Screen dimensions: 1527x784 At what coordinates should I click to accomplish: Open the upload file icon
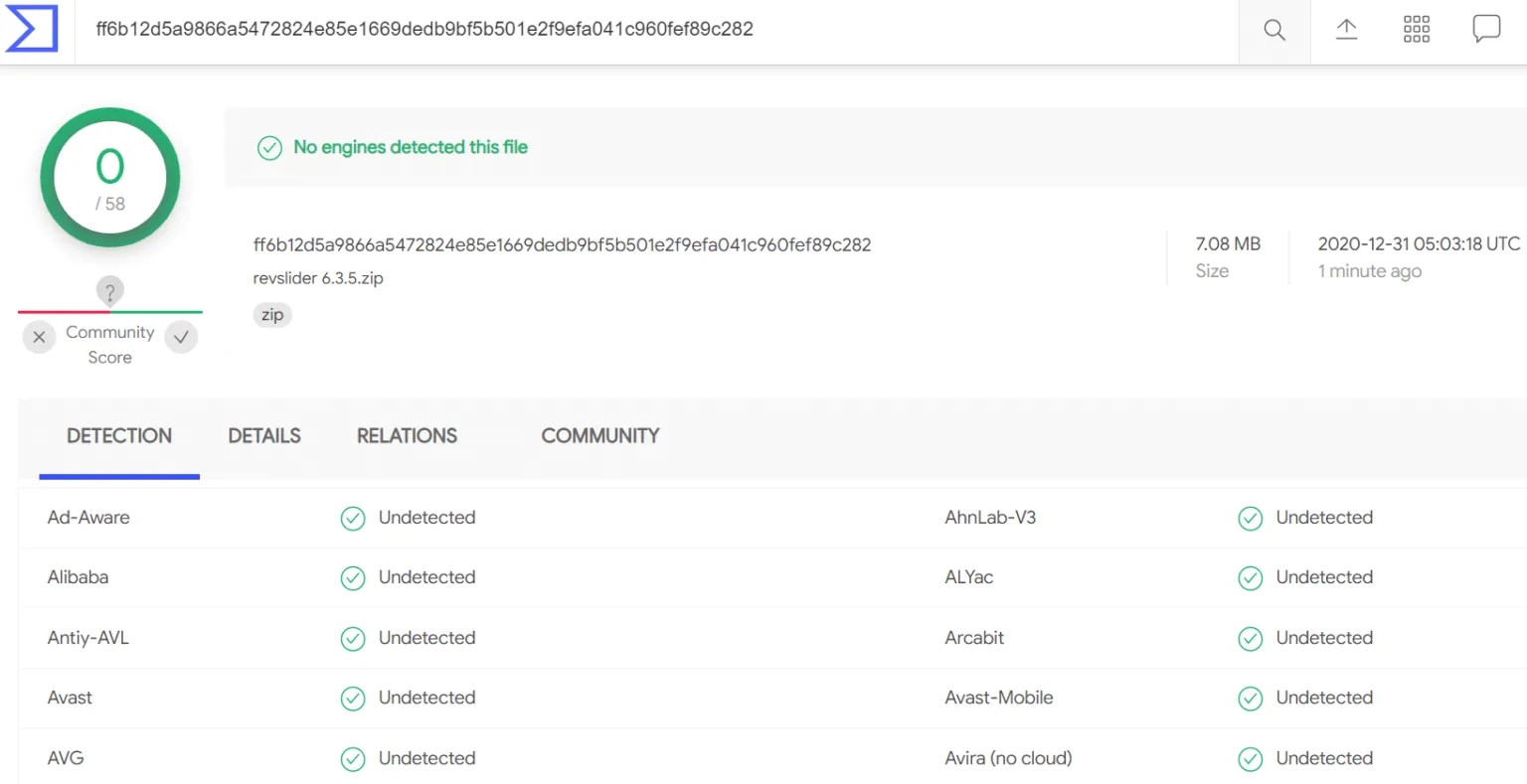click(1346, 29)
